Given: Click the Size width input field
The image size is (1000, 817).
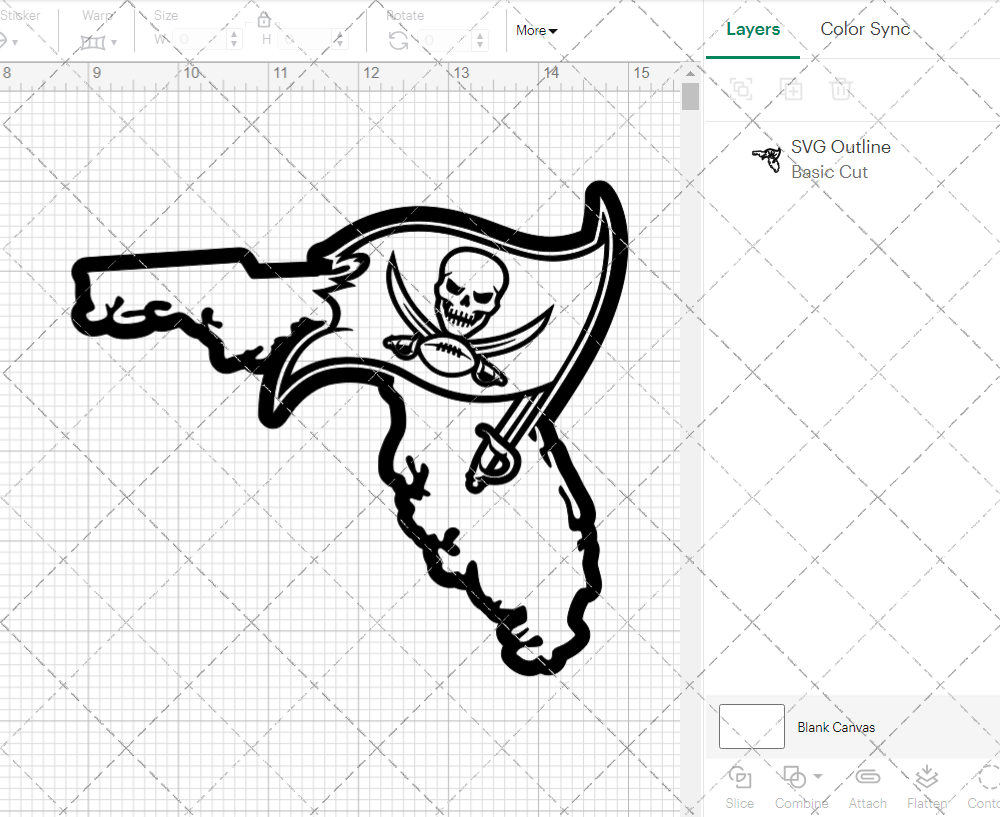Looking at the screenshot, I should pyautogui.click(x=200, y=40).
